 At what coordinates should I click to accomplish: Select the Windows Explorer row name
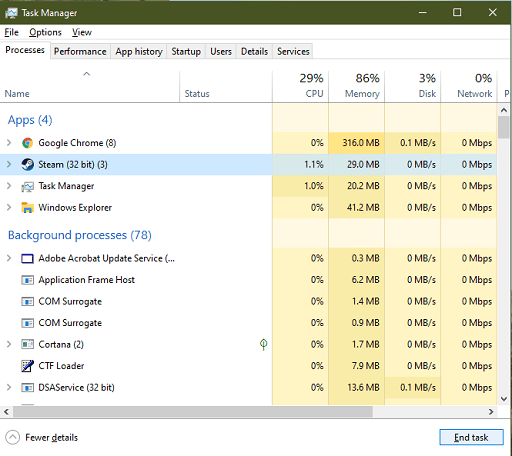coord(75,208)
